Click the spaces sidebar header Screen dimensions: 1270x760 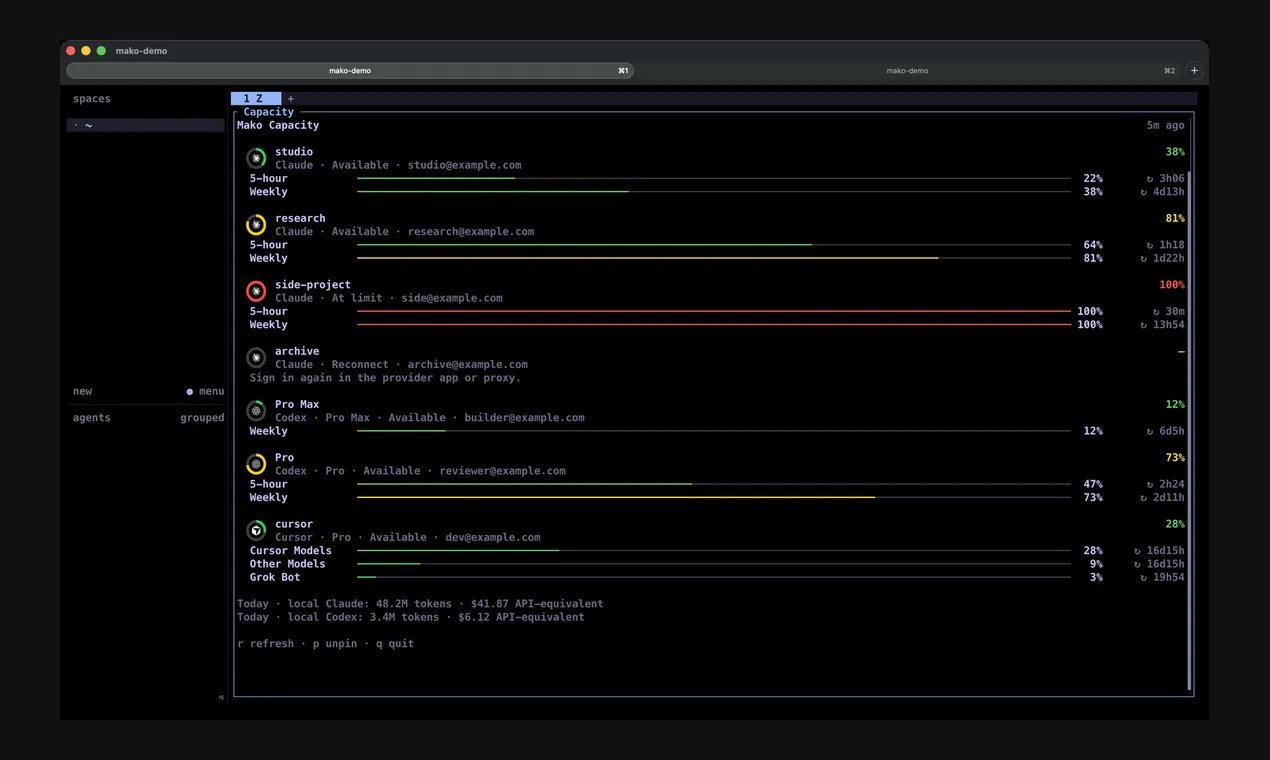pyautogui.click(x=92, y=99)
